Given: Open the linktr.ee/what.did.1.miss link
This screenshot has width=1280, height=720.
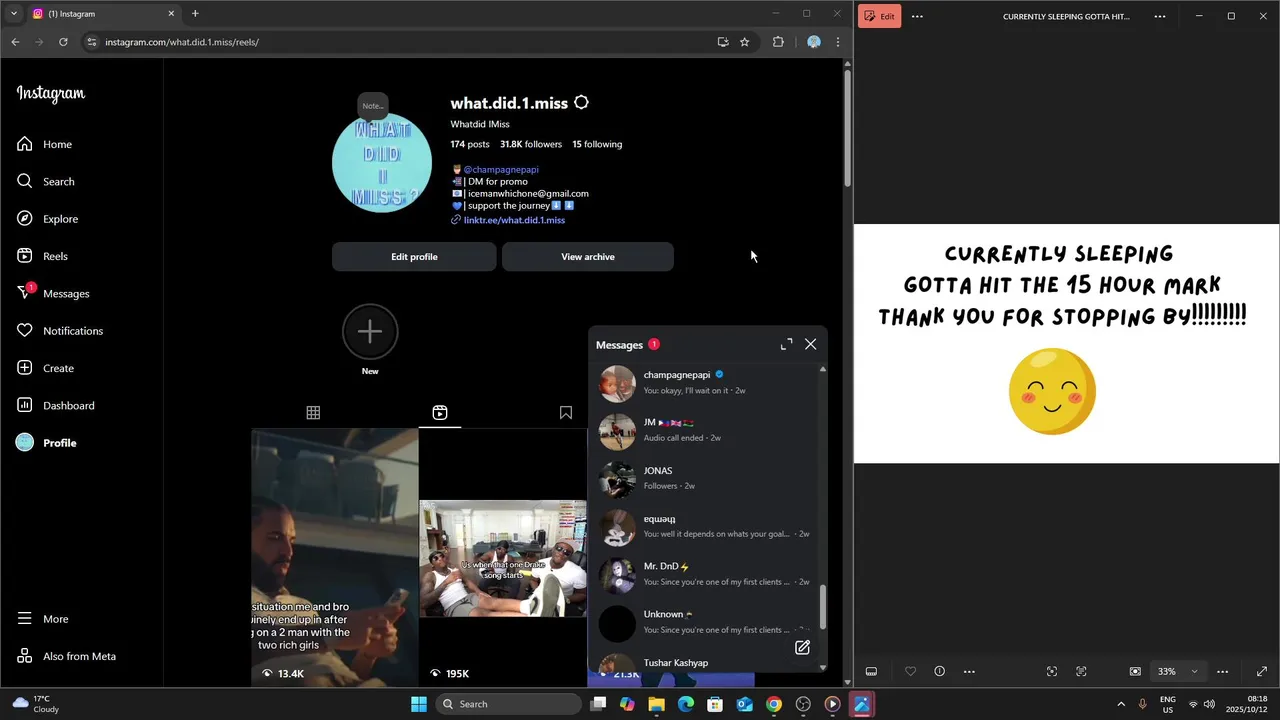Looking at the screenshot, I should coord(514,220).
